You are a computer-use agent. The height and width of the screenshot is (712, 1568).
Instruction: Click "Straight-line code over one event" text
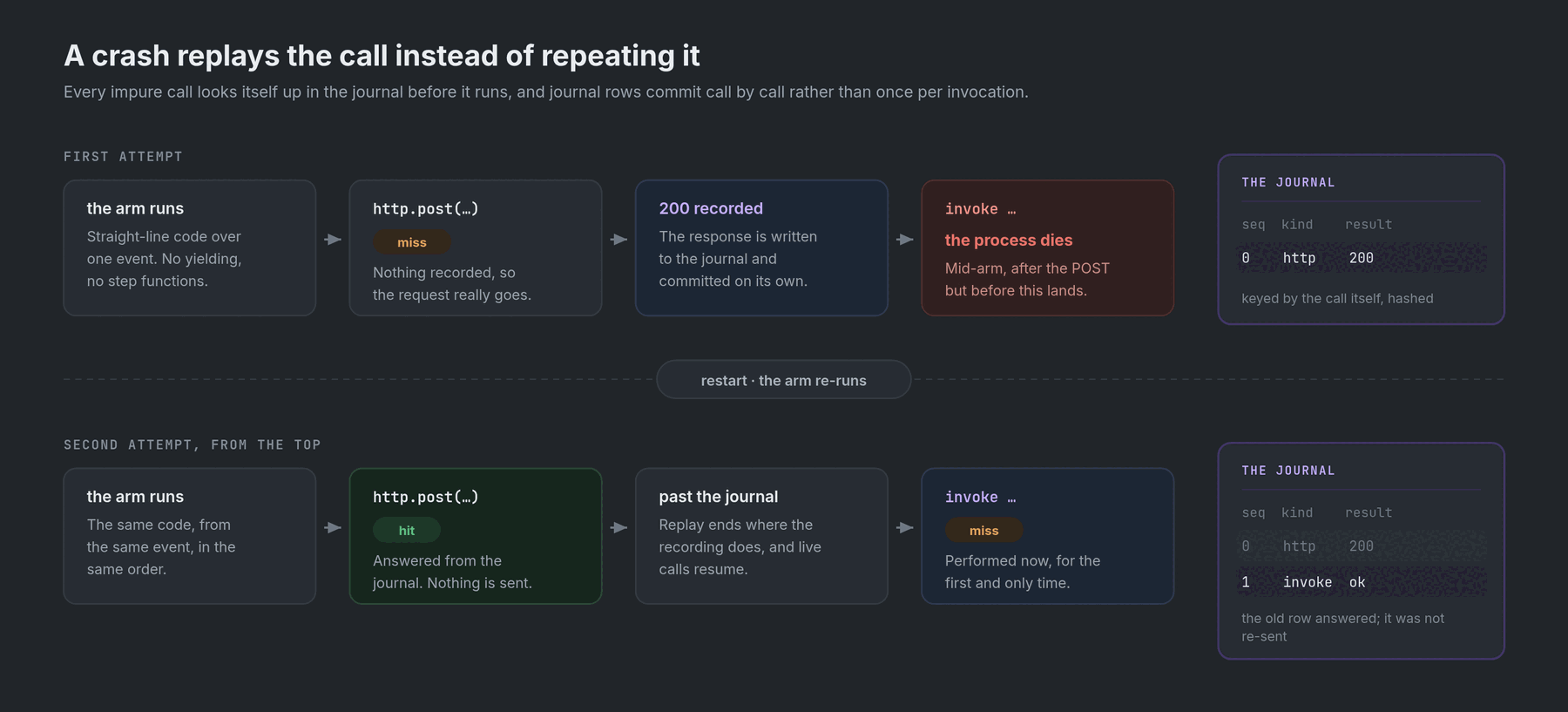click(164, 259)
